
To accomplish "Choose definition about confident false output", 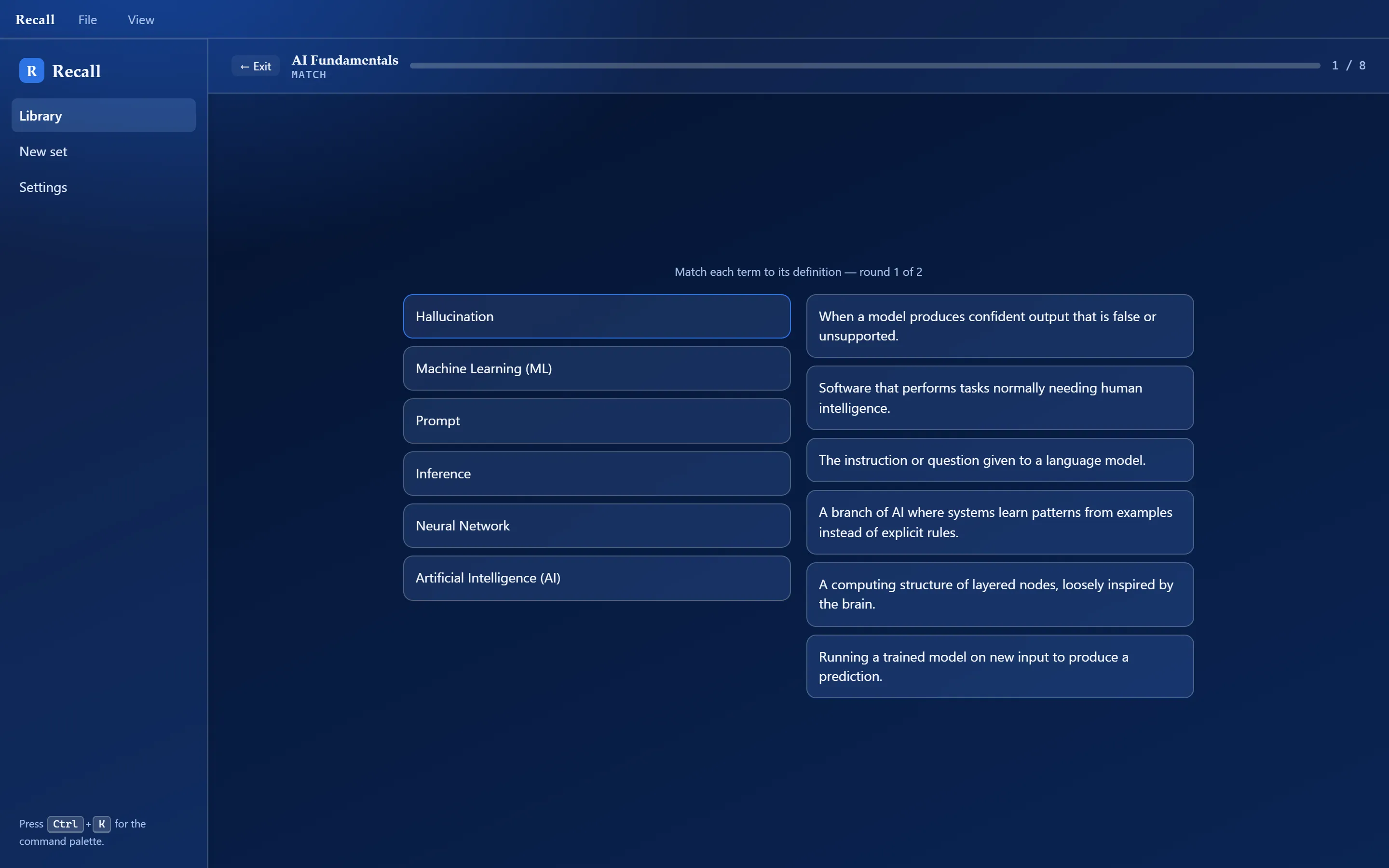I will (x=1000, y=326).
